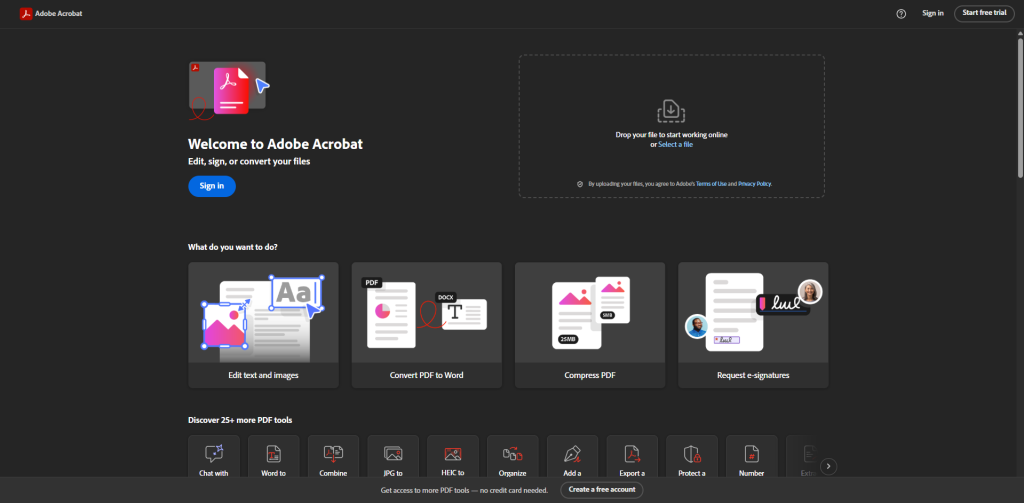The height and width of the screenshot is (503, 1024).
Task: Open the Request e-signatures card
Action: point(753,325)
